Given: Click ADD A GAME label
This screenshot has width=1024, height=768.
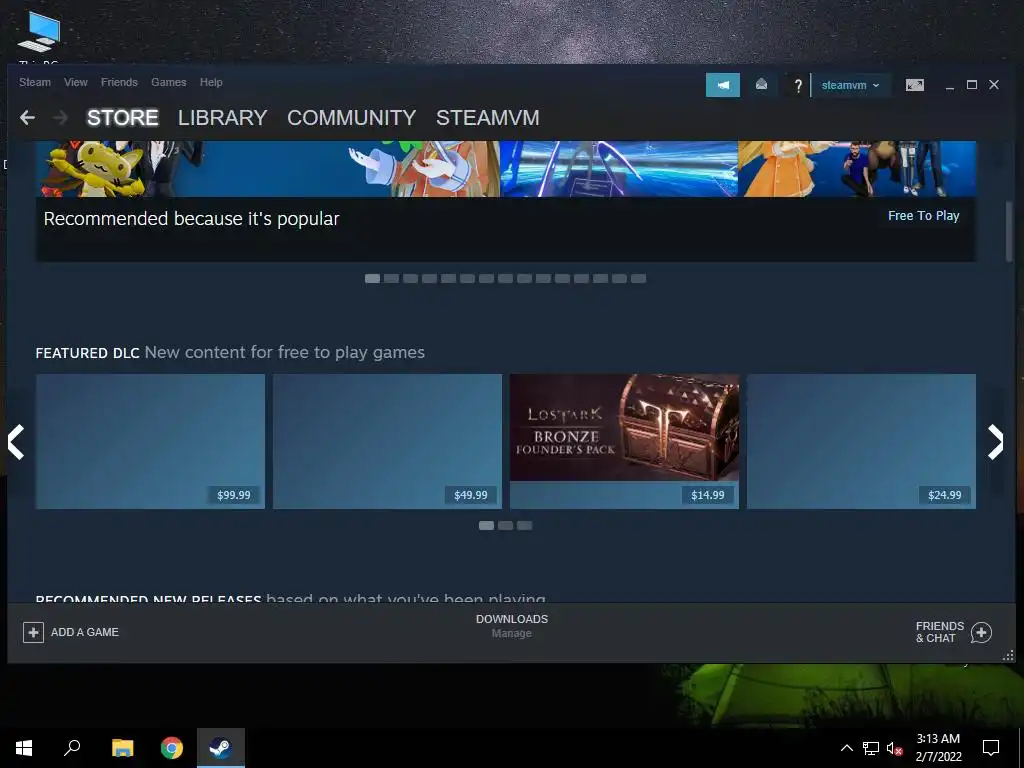Looking at the screenshot, I should pos(85,632).
